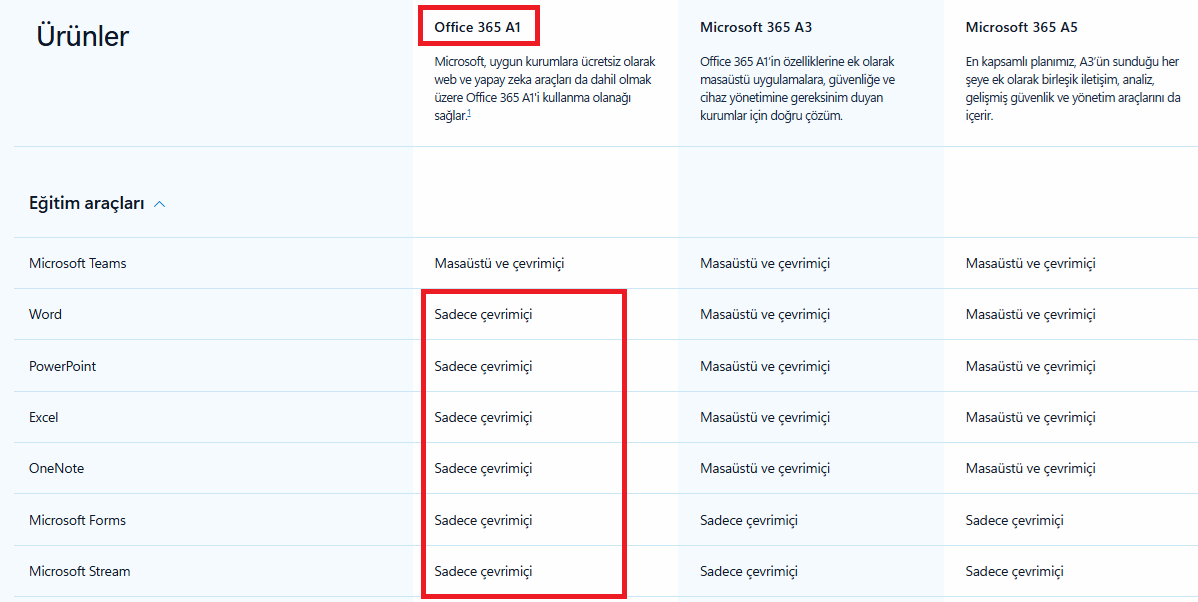Select the Word row label
The height and width of the screenshot is (602, 1198).
click(x=45, y=315)
